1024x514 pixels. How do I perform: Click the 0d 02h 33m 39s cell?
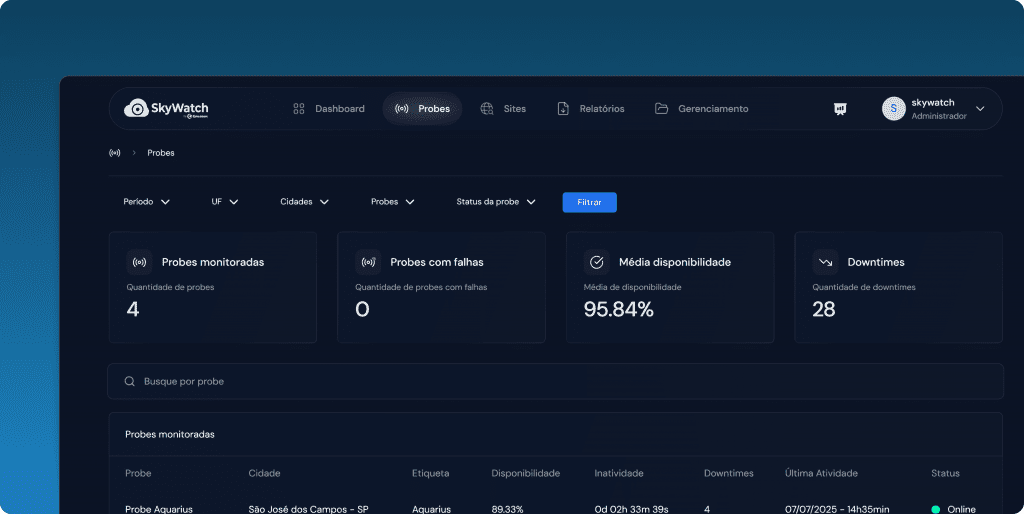click(x=632, y=509)
